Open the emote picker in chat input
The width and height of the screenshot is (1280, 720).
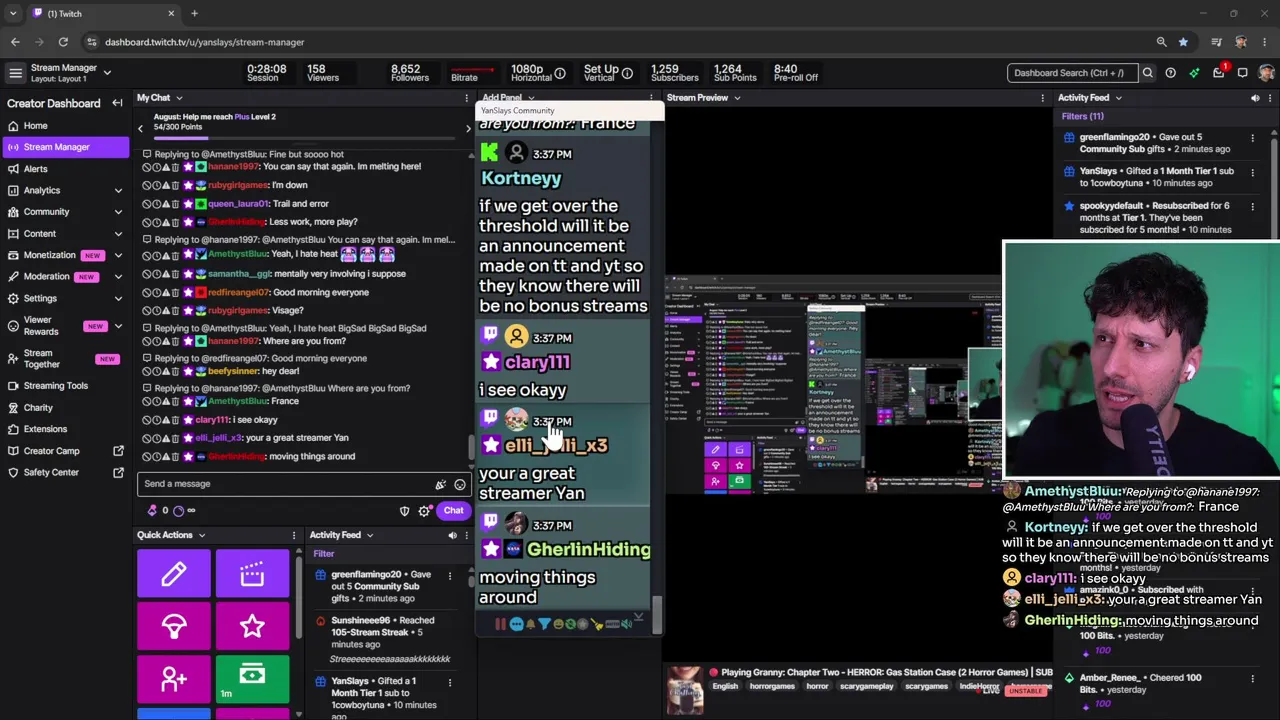460,484
